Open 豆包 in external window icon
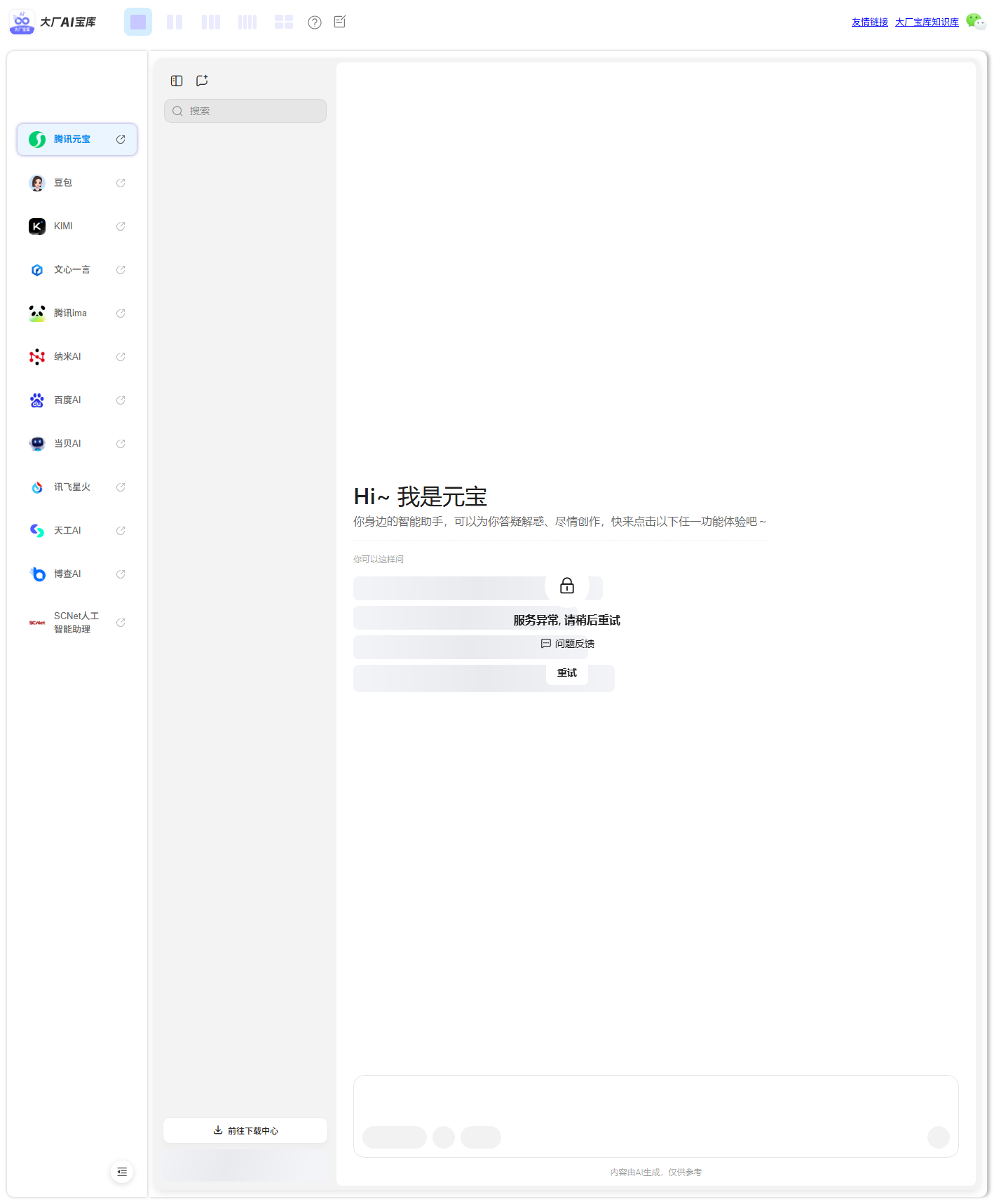Image resolution: width=994 pixels, height=1204 pixels. point(121,183)
